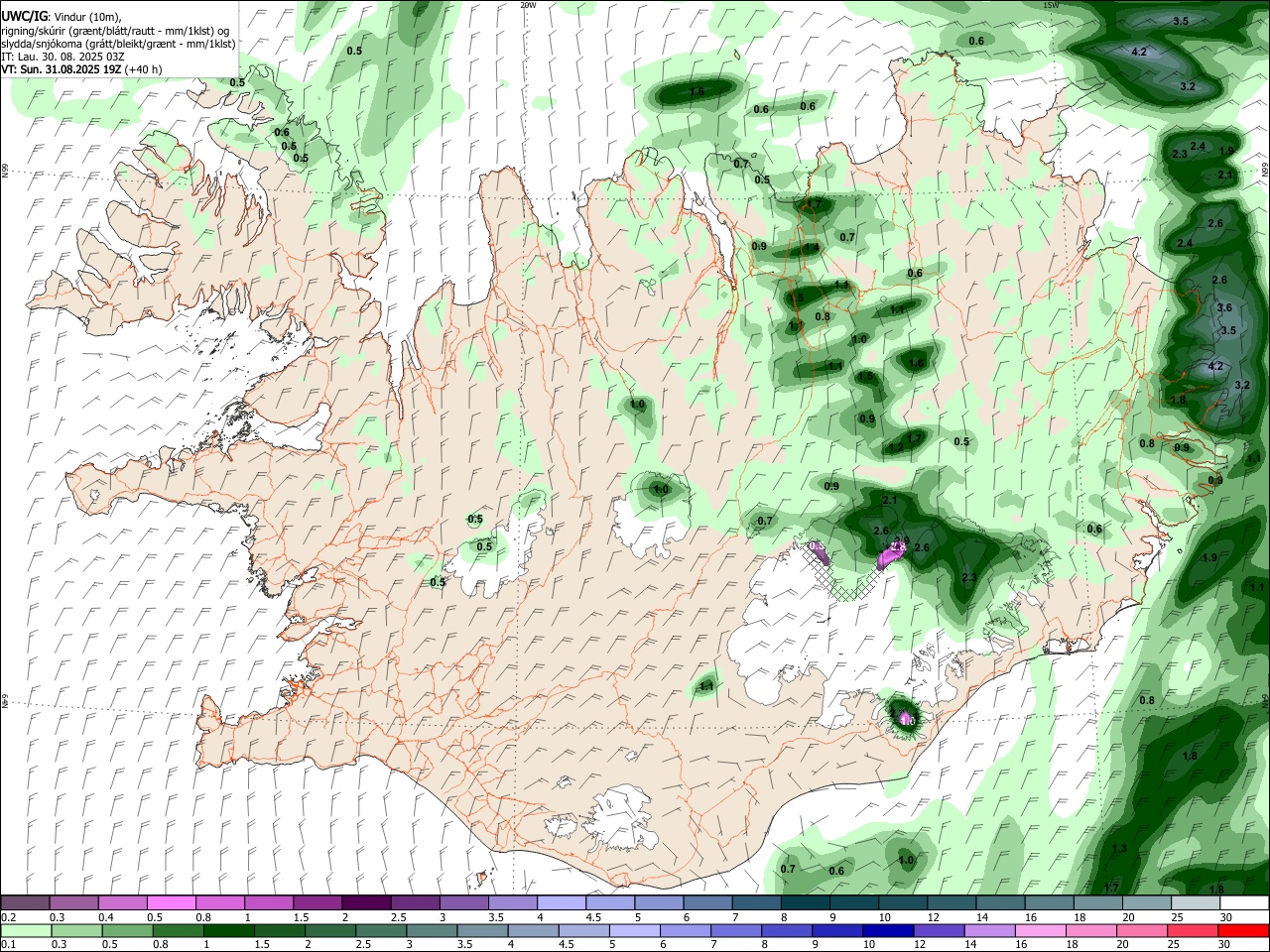
Task: Click the pale gray 25–30 snow legend swatch
Action: tap(1194, 903)
